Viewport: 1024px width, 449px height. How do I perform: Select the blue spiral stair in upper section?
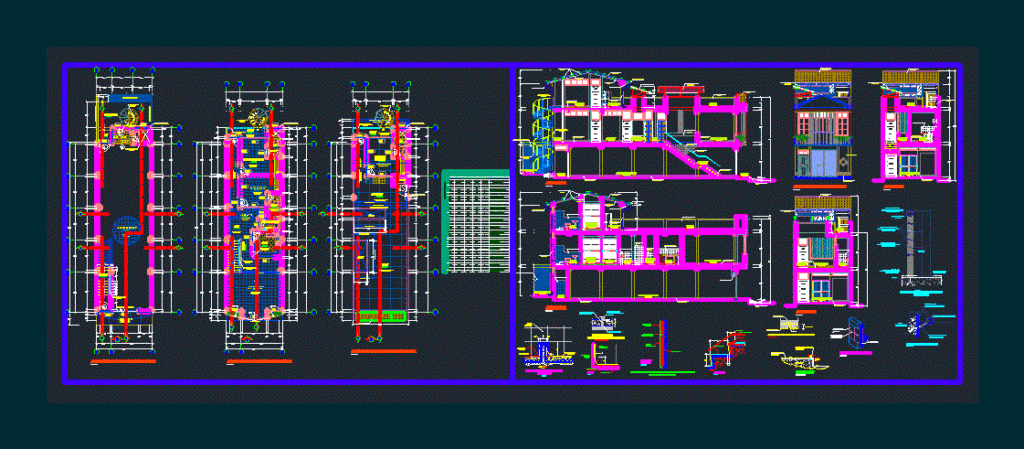tap(536, 134)
